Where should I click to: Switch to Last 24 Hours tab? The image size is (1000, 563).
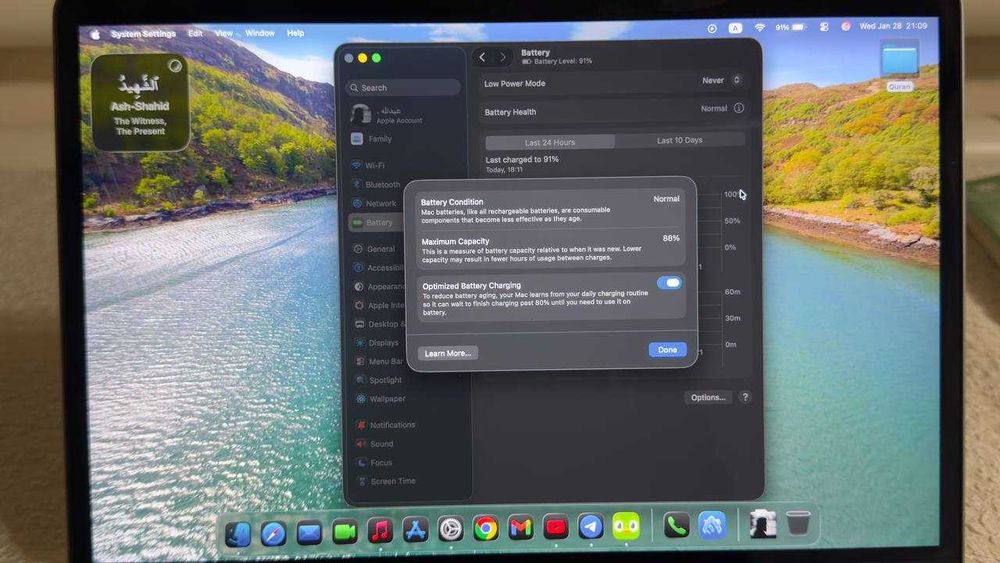(x=550, y=142)
